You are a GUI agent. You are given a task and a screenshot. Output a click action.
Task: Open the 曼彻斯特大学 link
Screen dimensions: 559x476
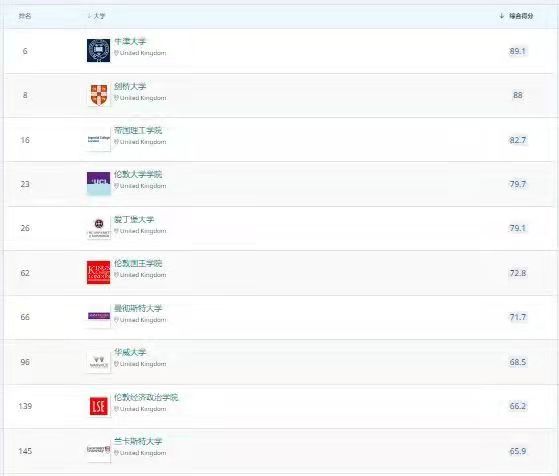point(138,308)
